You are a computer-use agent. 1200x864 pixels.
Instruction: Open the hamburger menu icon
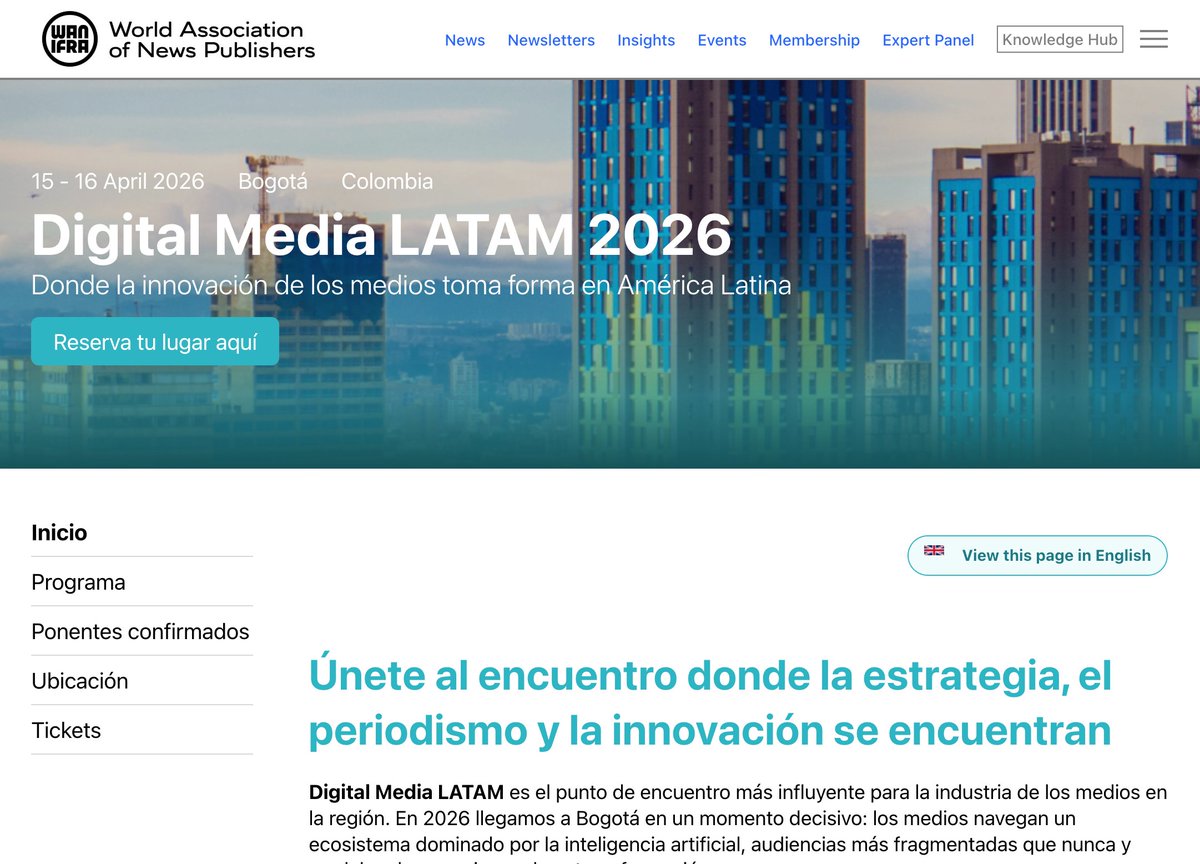pos(1154,39)
